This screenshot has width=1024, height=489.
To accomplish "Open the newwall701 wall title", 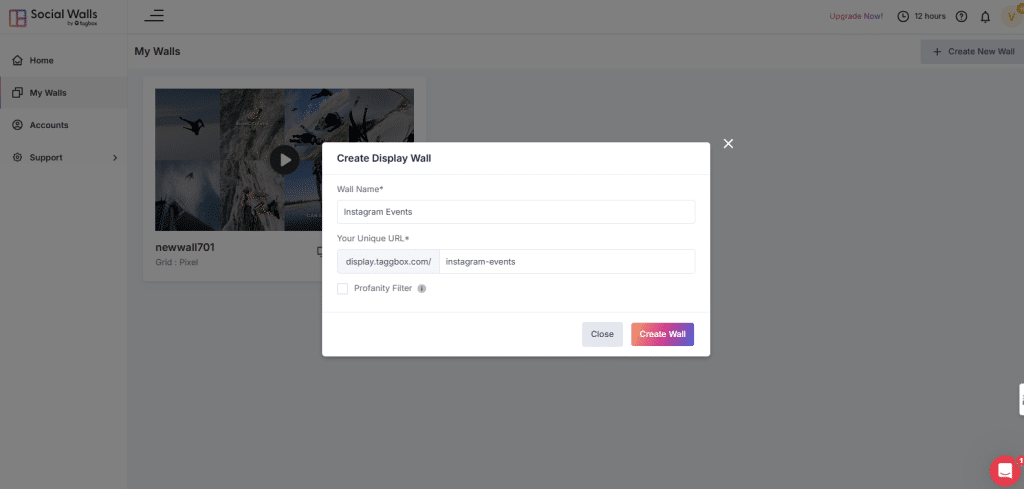I will tap(185, 247).
